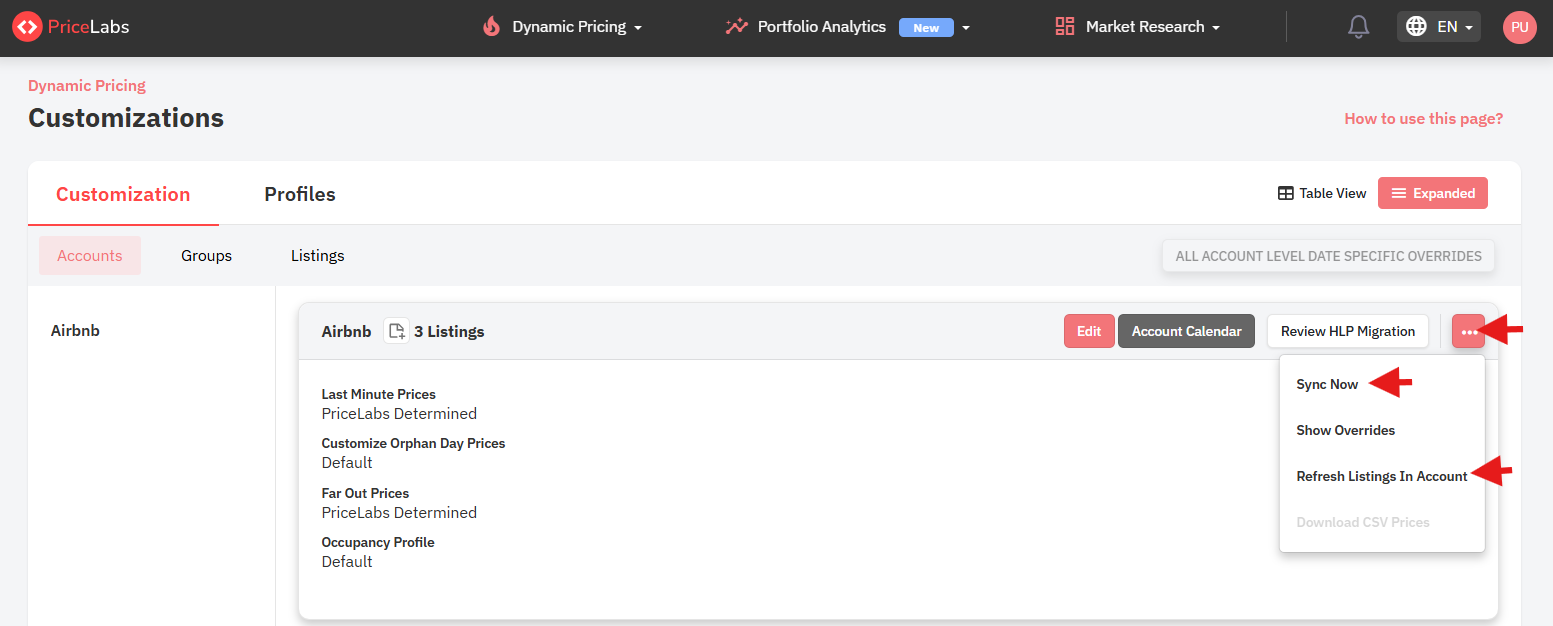
Task: Open the How to use this page link
Action: click(x=1423, y=118)
